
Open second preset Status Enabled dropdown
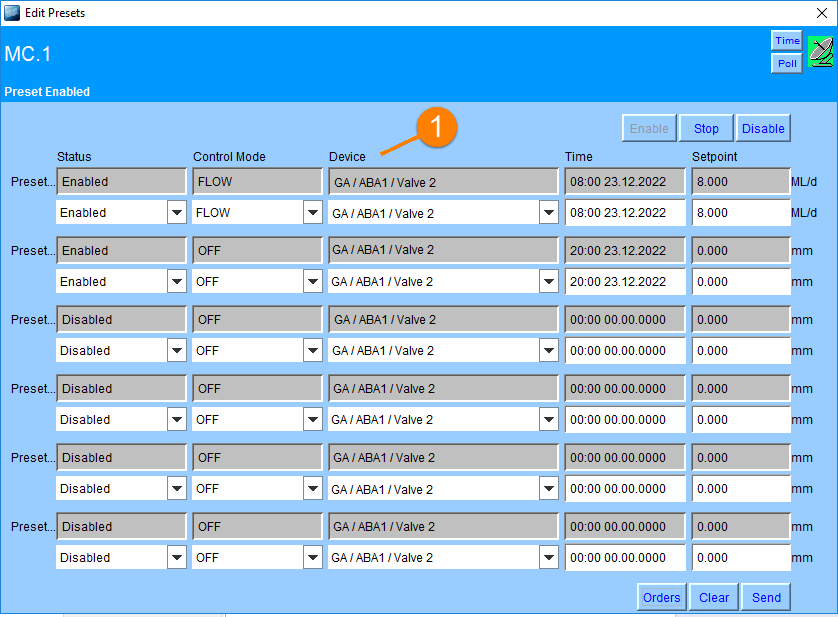(x=176, y=282)
